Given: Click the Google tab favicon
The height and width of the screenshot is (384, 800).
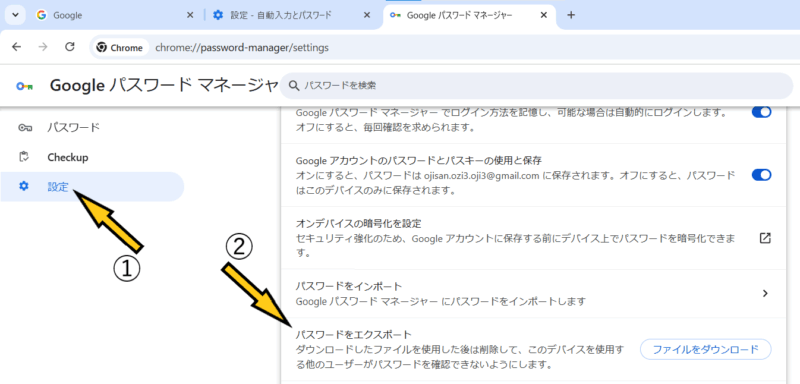Looking at the screenshot, I should 42,15.
